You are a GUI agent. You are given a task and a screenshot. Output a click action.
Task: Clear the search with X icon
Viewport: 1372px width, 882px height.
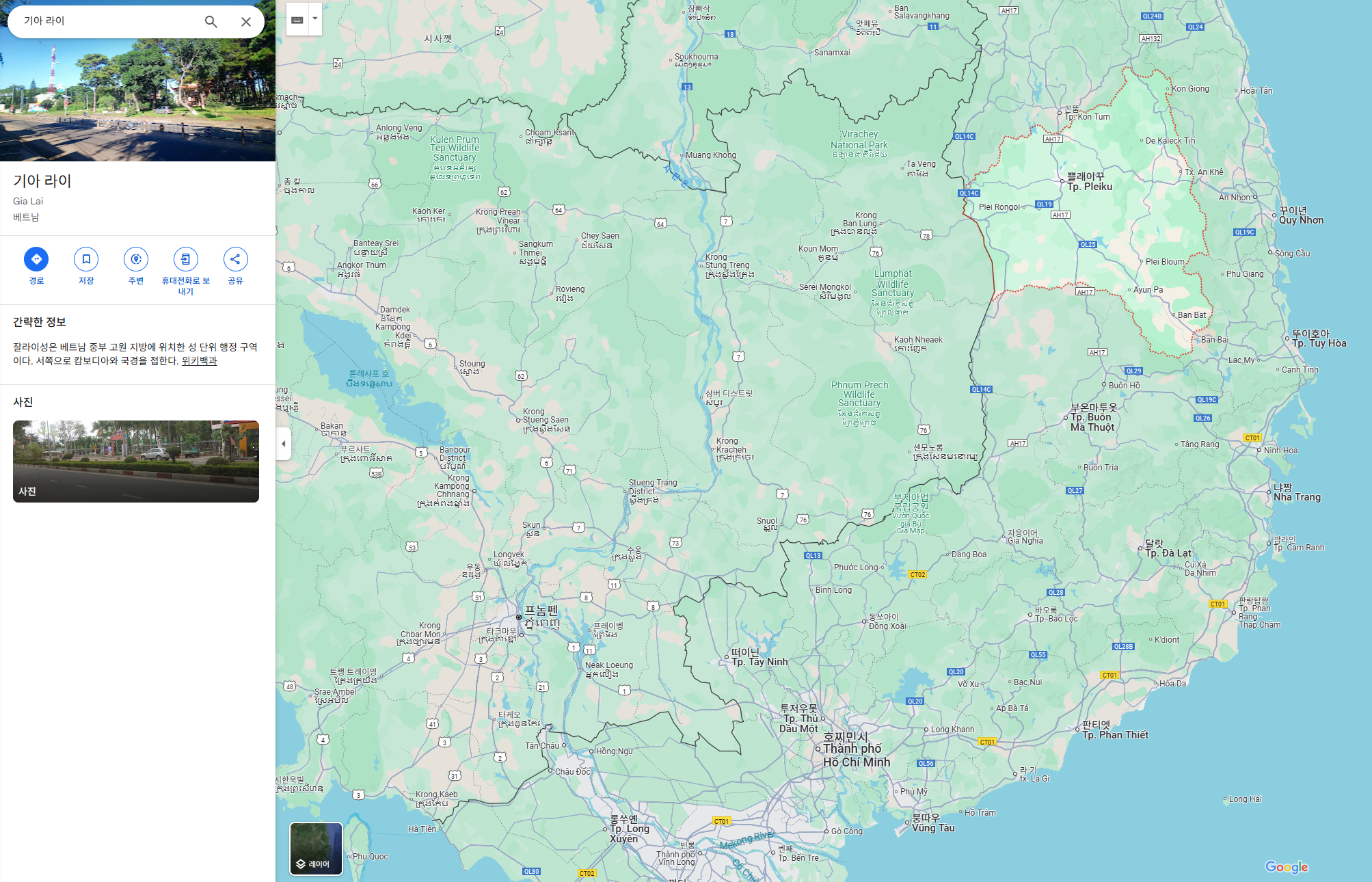[x=246, y=22]
